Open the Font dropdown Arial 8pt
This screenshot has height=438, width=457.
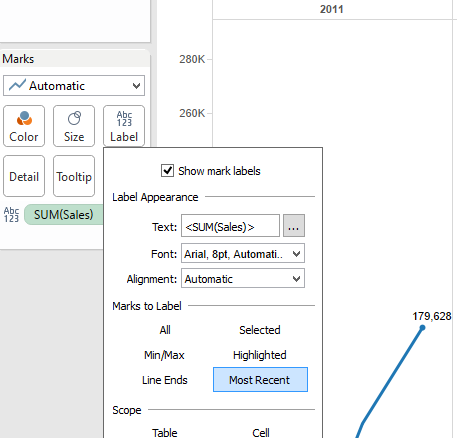(x=243, y=254)
